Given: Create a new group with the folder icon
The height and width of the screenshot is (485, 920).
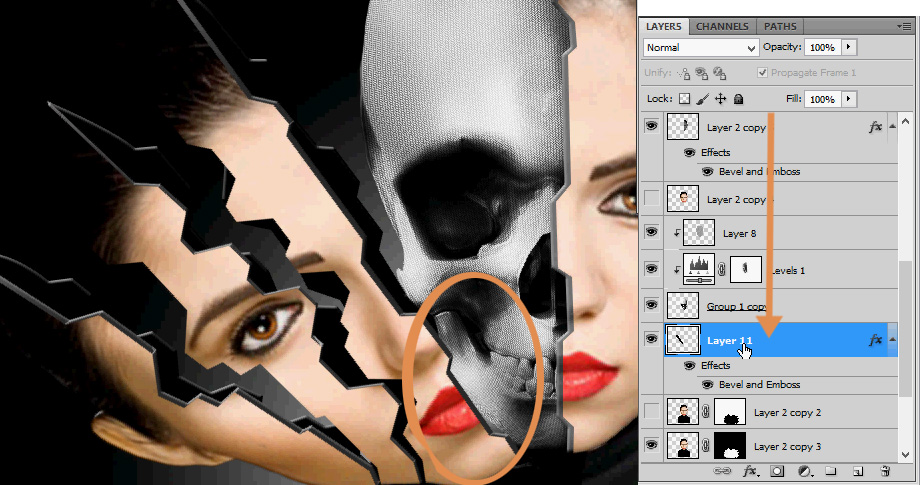Looking at the screenshot, I should point(830,471).
